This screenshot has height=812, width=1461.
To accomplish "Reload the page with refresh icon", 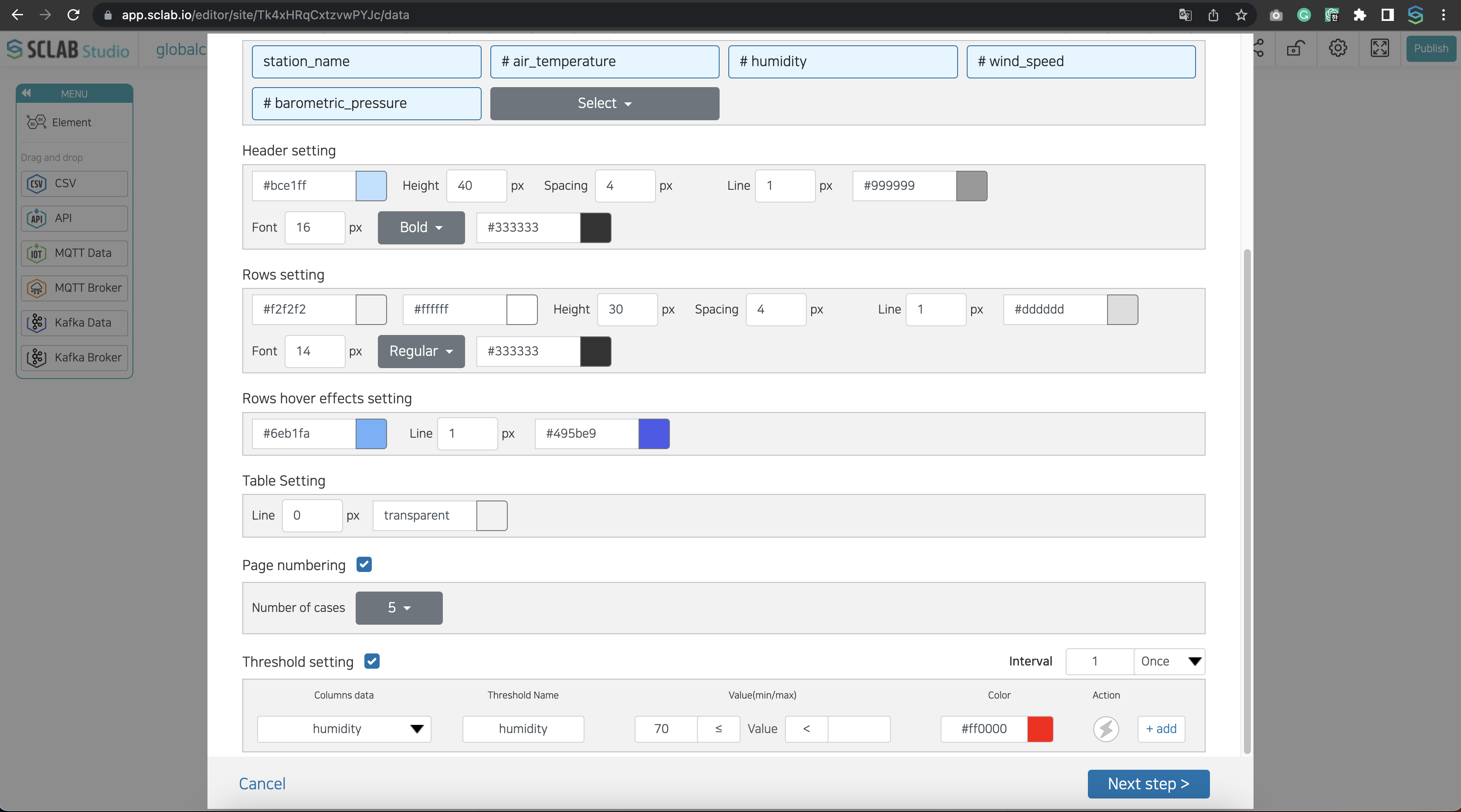I will pos(73,15).
